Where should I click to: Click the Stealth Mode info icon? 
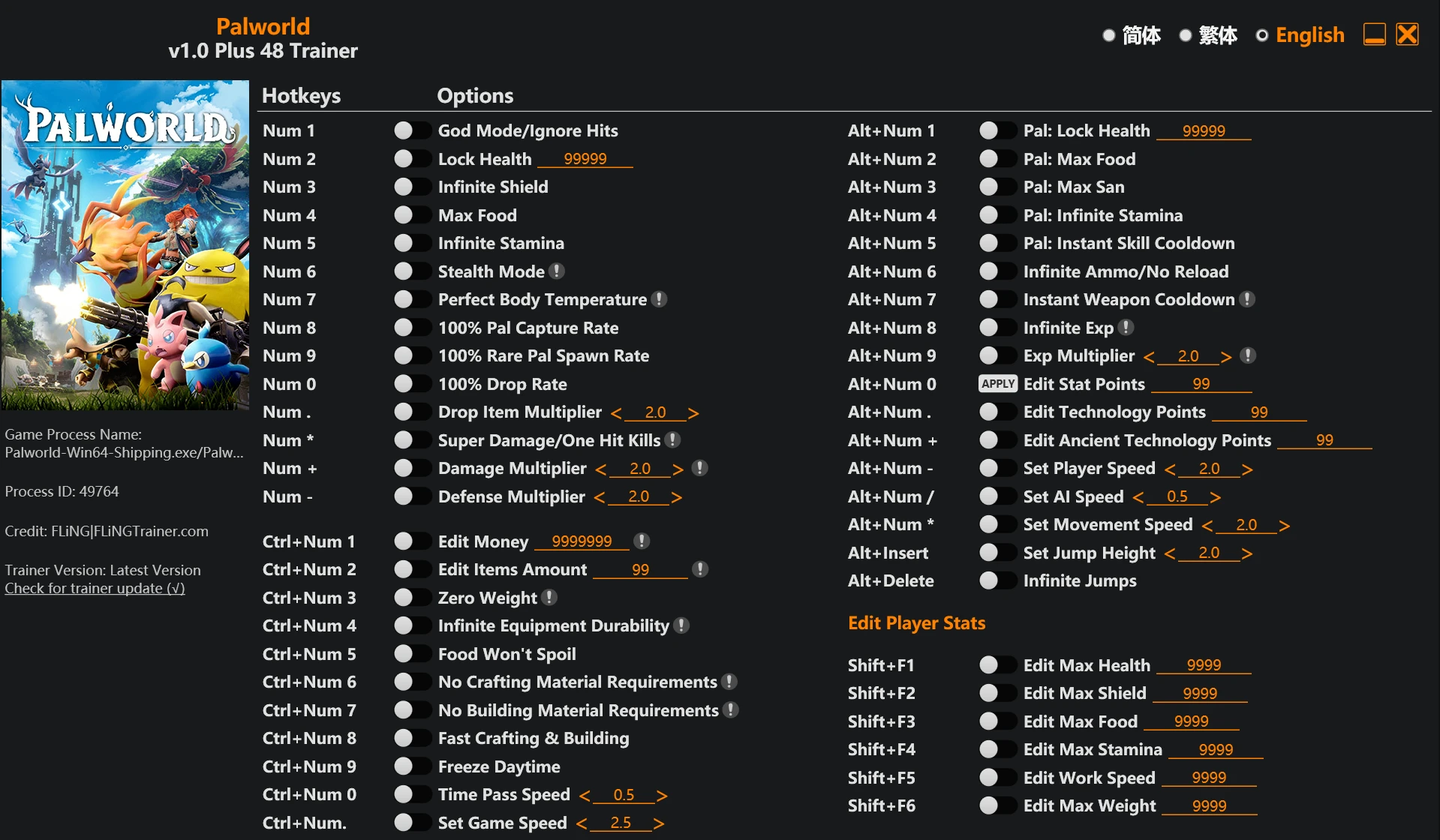tap(556, 271)
